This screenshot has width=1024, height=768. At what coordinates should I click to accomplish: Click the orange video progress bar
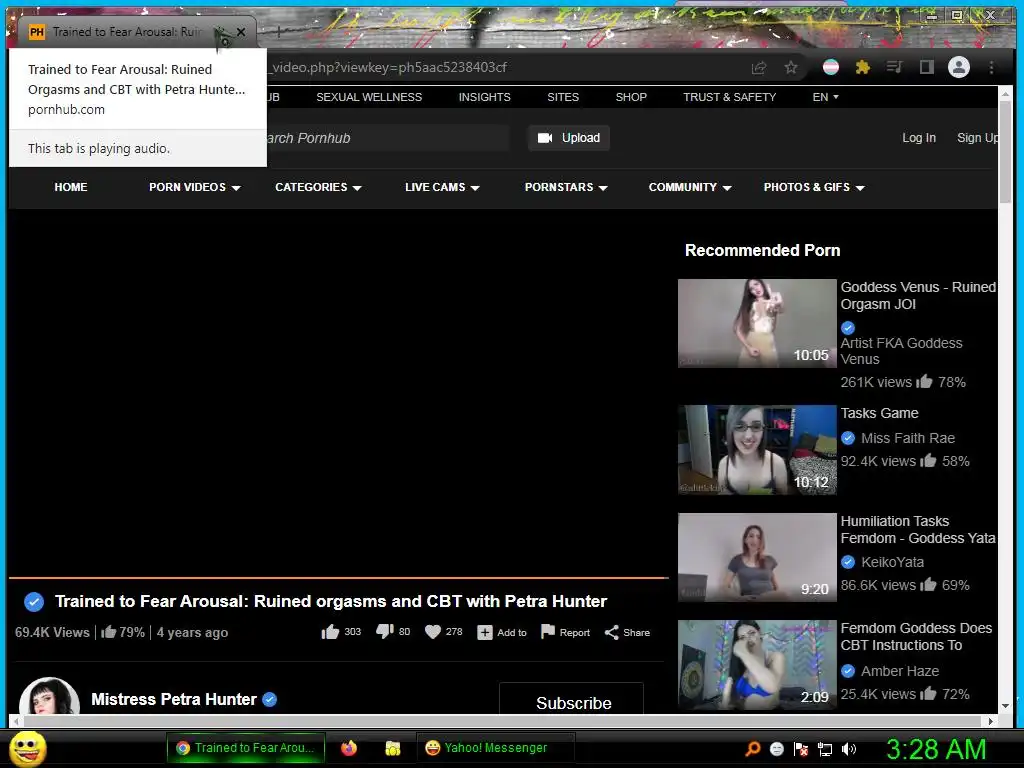tap(338, 578)
